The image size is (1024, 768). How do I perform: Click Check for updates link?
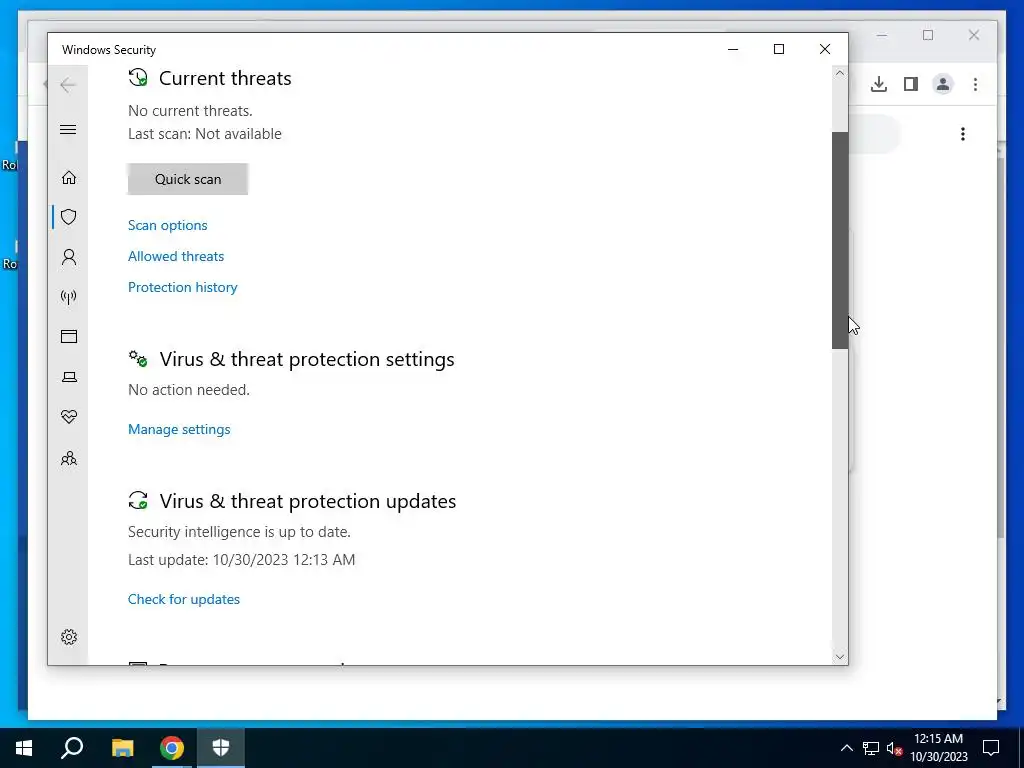click(x=184, y=599)
